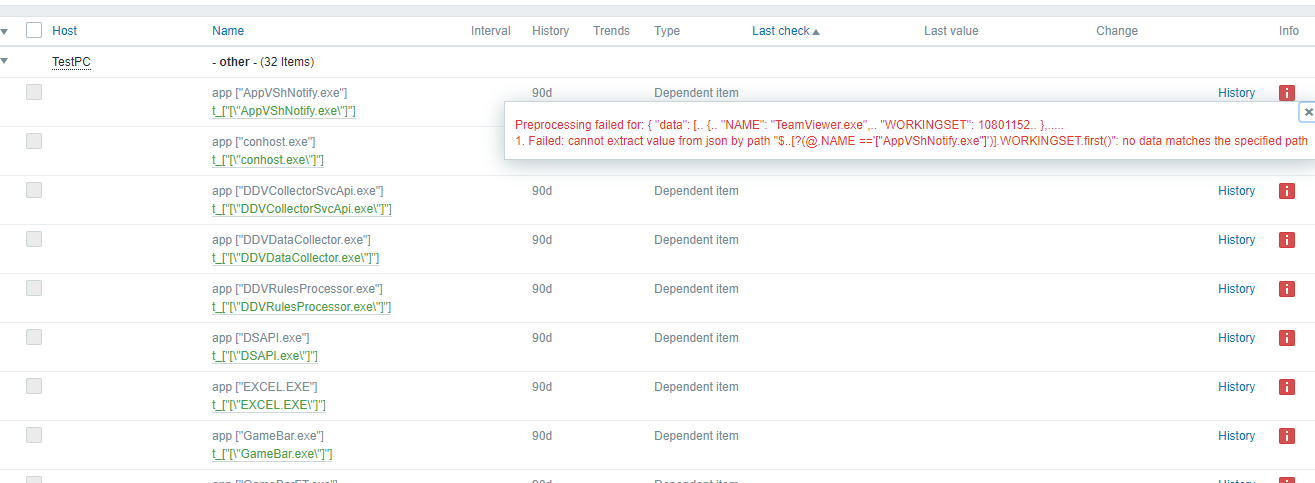Tick the checkbox for EXCEL.EXE row
Viewport: 1315px width, 483px height.
pyautogui.click(x=34, y=386)
